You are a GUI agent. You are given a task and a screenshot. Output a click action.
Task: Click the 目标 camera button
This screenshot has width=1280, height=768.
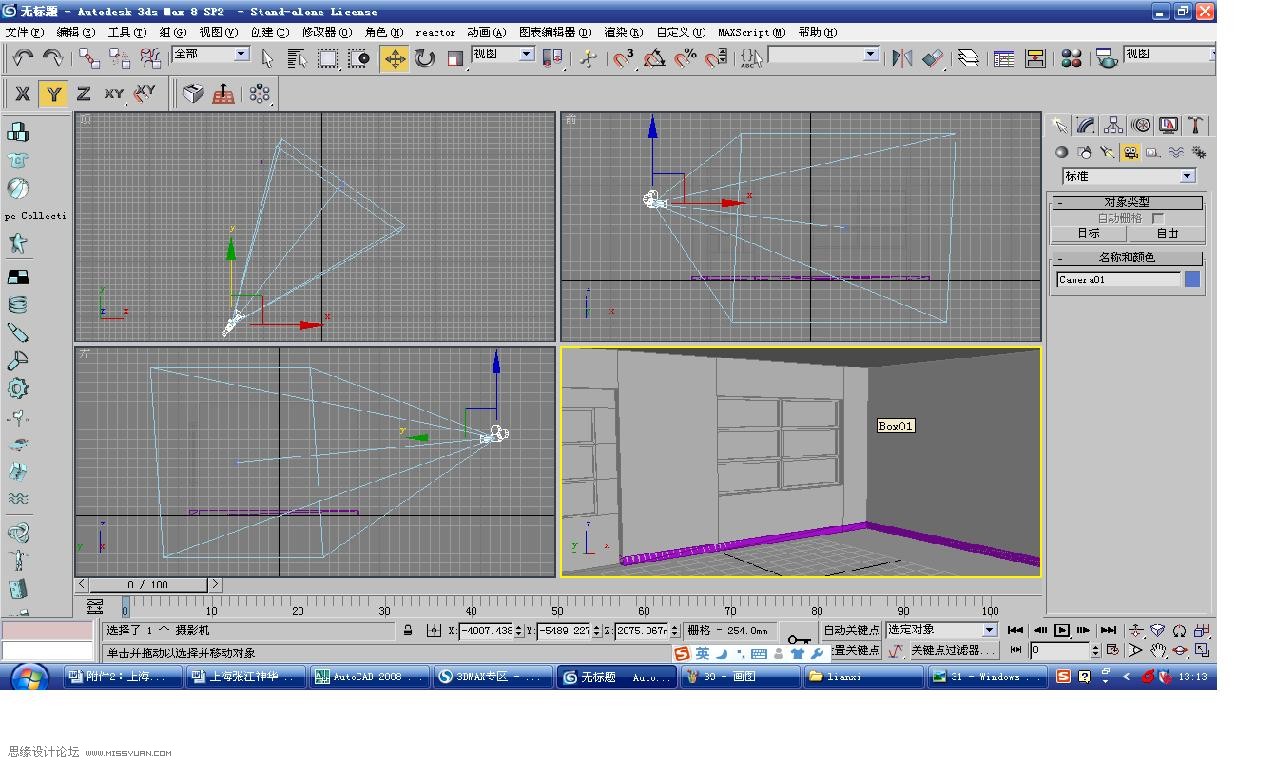click(x=1088, y=233)
